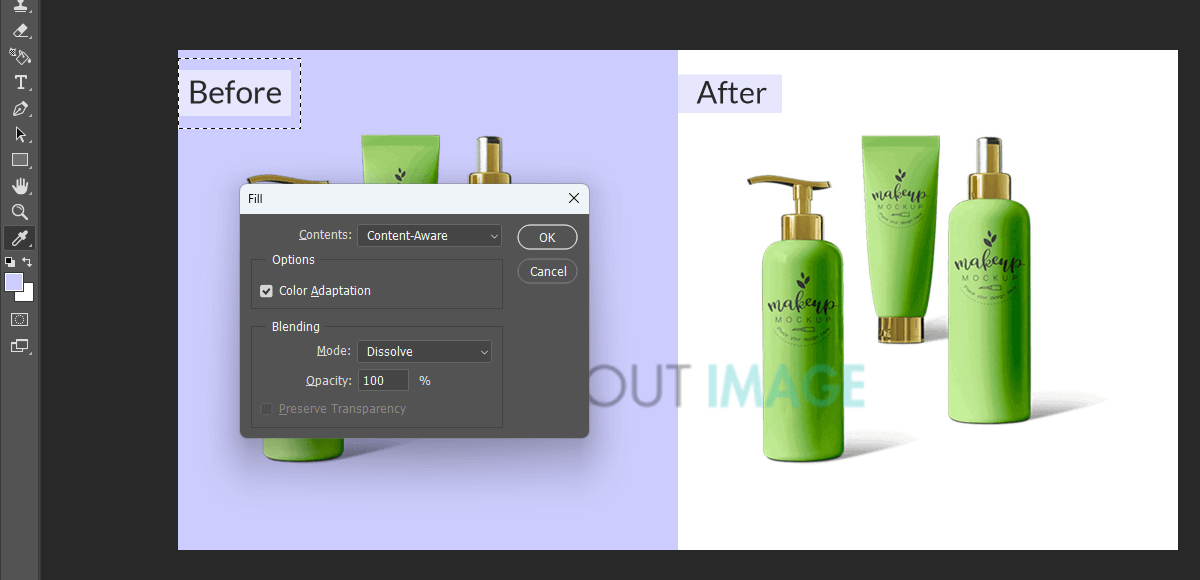Image resolution: width=1200 pixels, height=580 pixels.
Task: Select the Rectangle shape tool
Action: click(20, 160)
